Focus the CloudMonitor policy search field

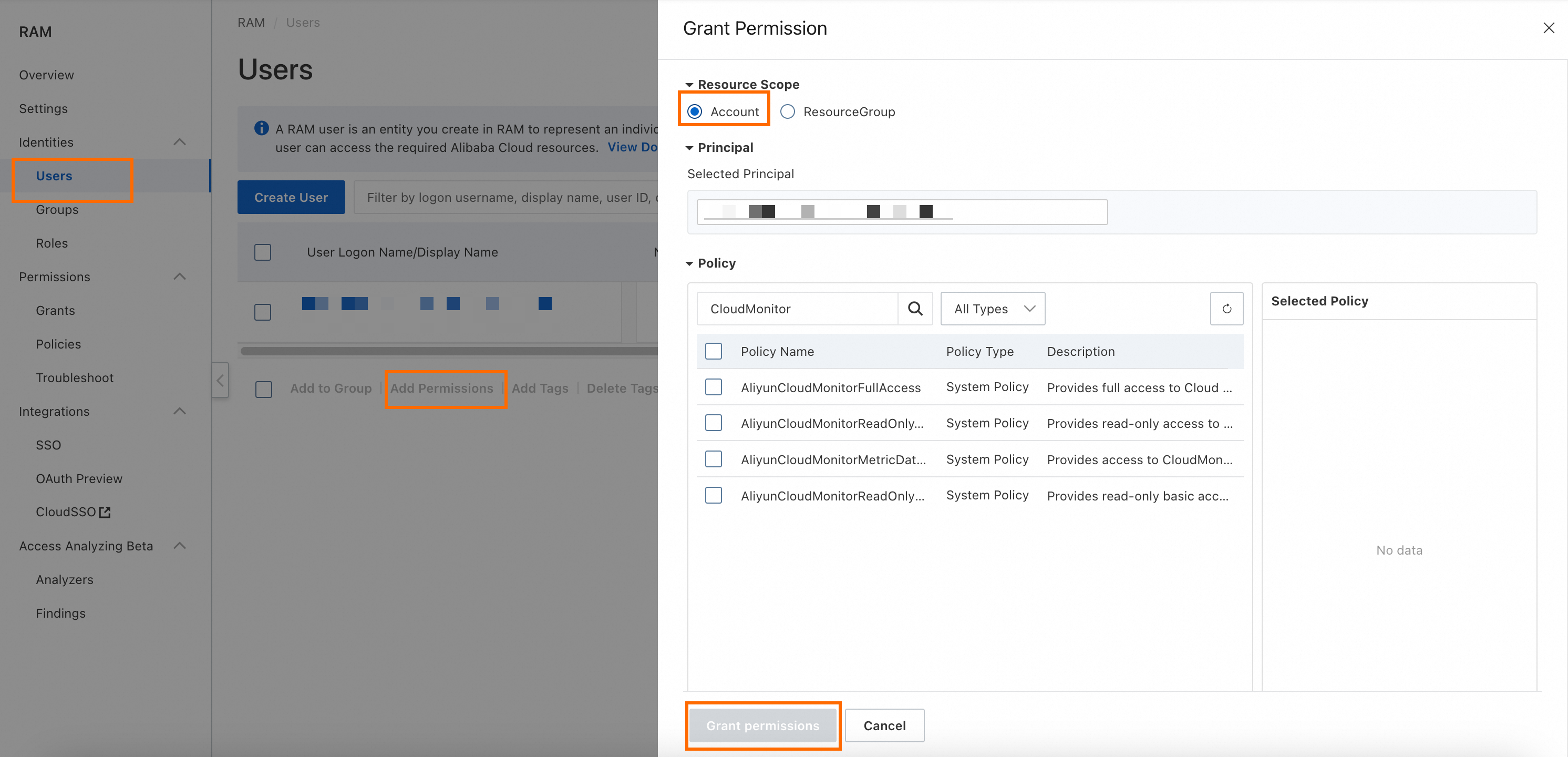click(797, 309)
